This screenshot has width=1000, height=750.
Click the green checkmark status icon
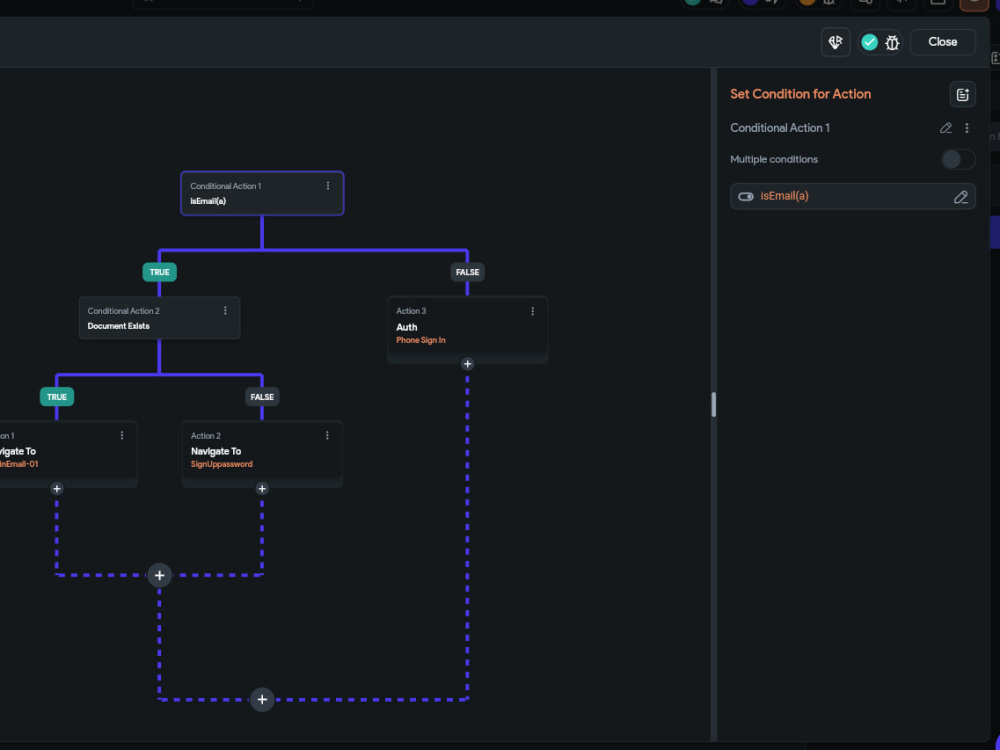(x=869, y=42)
